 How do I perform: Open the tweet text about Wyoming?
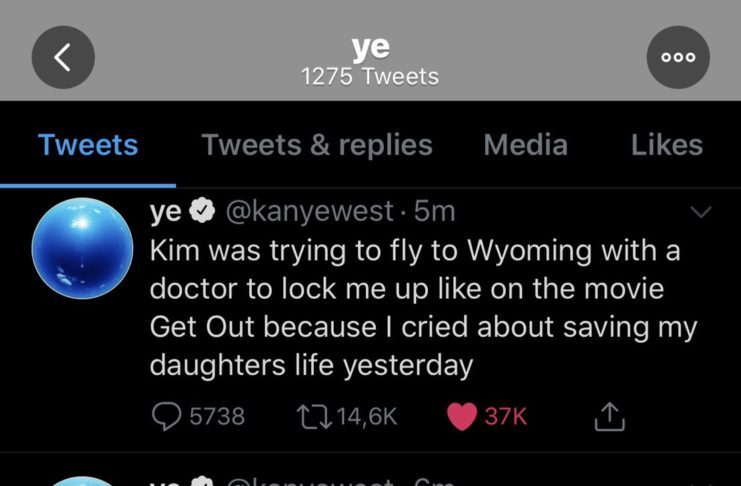(420, 308)
